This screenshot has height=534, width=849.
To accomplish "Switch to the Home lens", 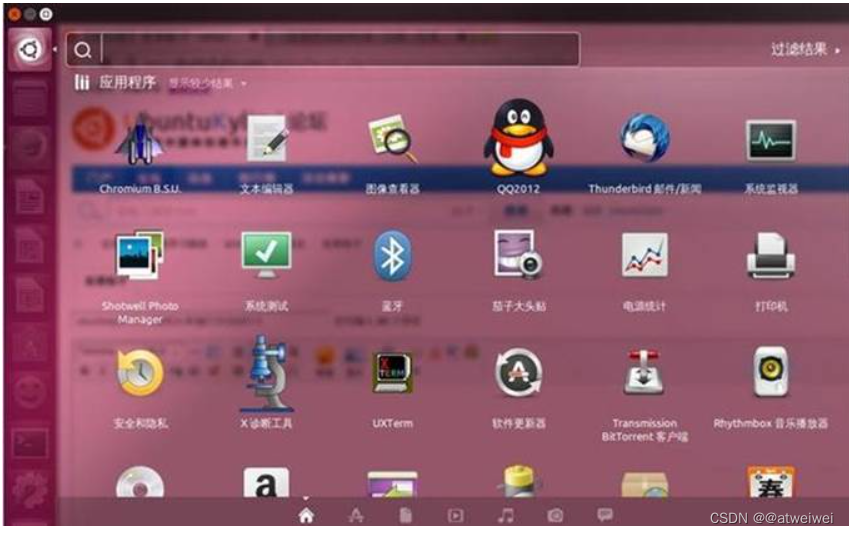I will [306, 515].
